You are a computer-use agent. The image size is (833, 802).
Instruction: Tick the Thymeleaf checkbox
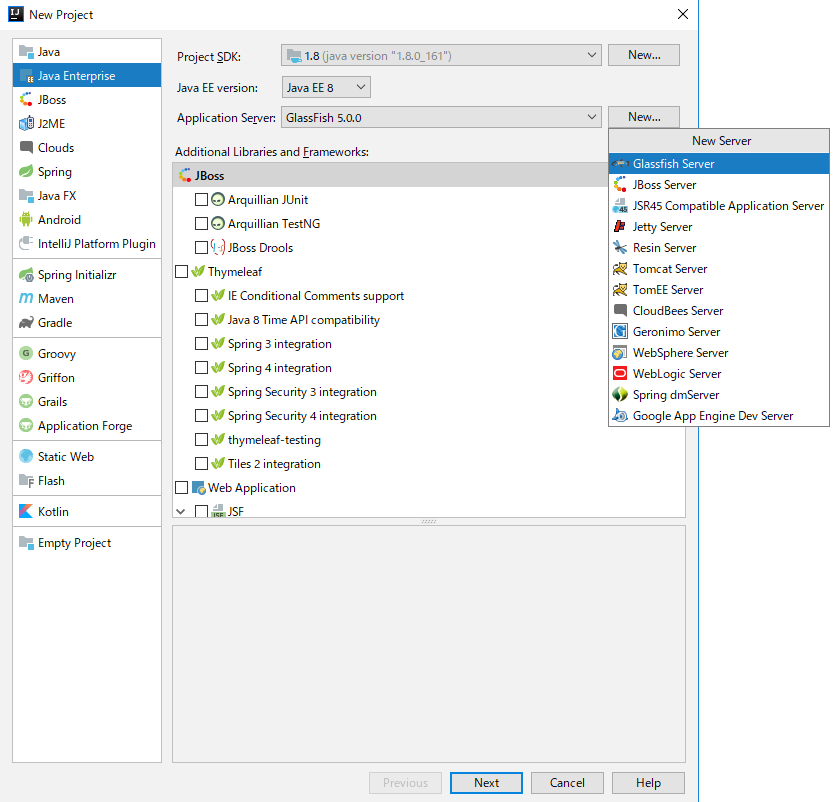pos(182,271)
